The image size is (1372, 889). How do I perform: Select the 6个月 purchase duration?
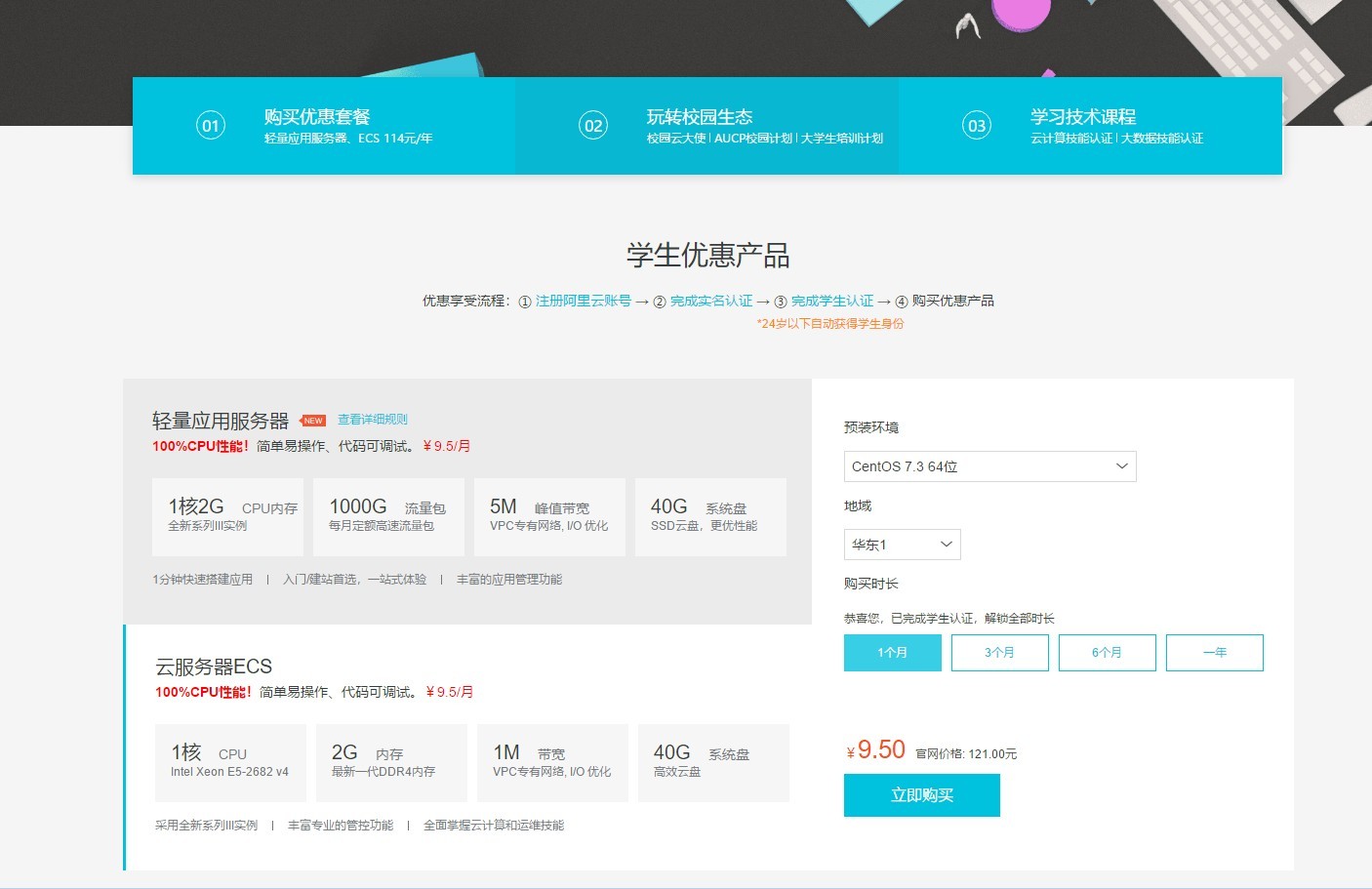(1108, 653)
